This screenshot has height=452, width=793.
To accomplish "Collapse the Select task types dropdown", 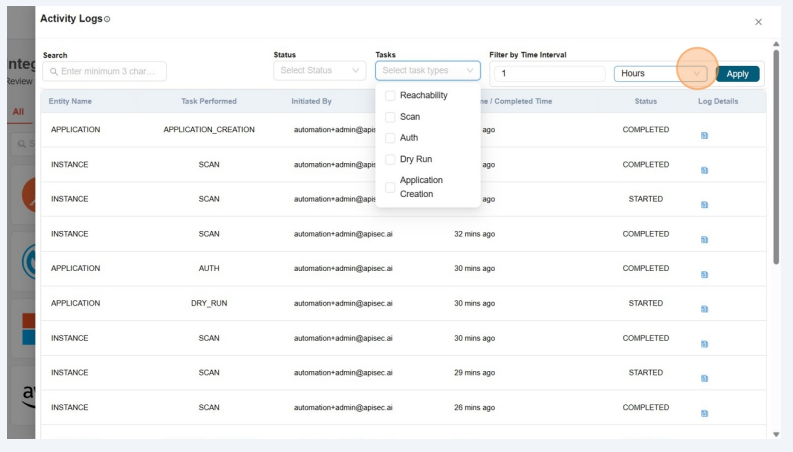I will [x=428, y=70].
